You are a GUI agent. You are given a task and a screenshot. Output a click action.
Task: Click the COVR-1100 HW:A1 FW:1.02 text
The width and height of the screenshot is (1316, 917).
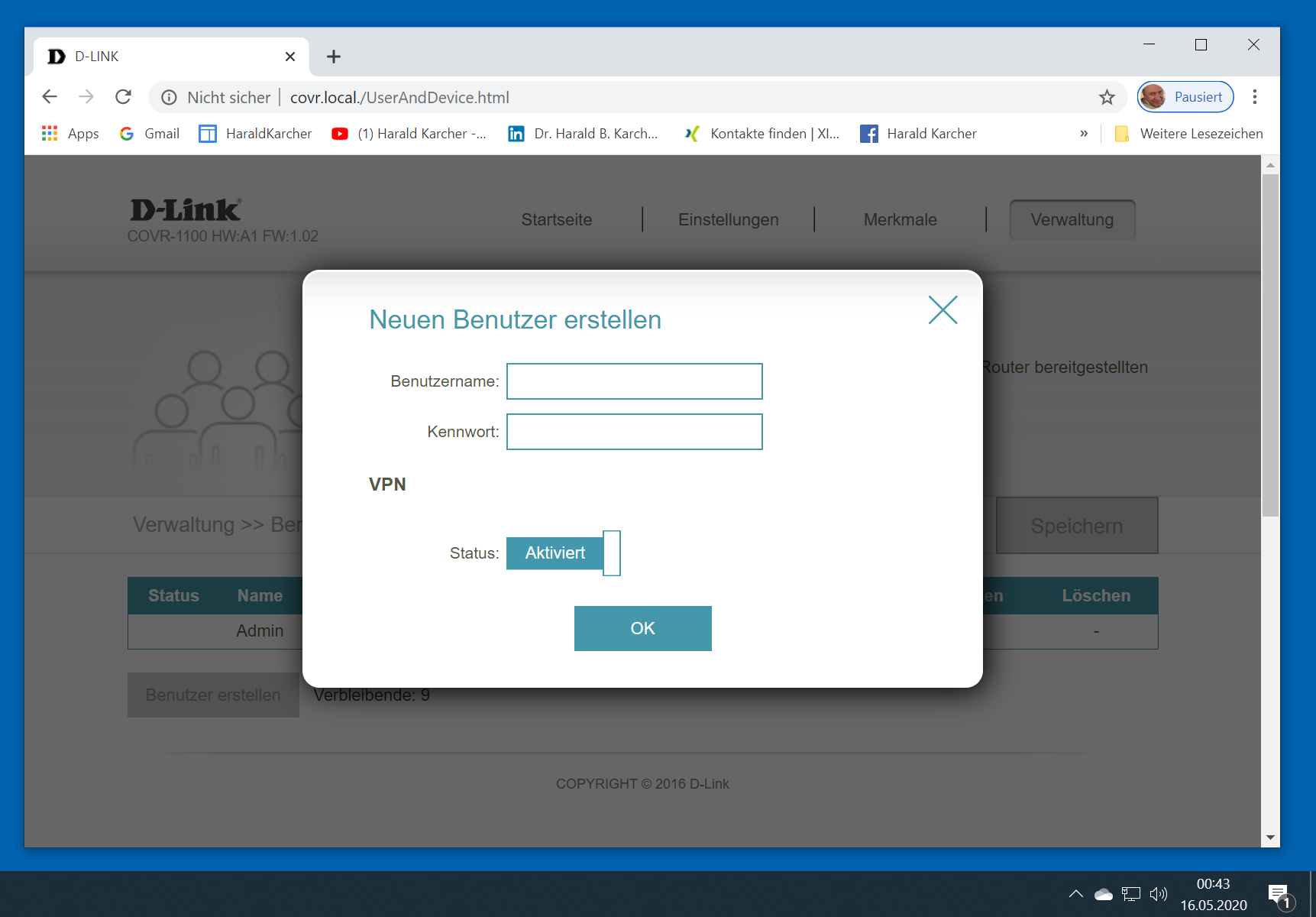223,236
